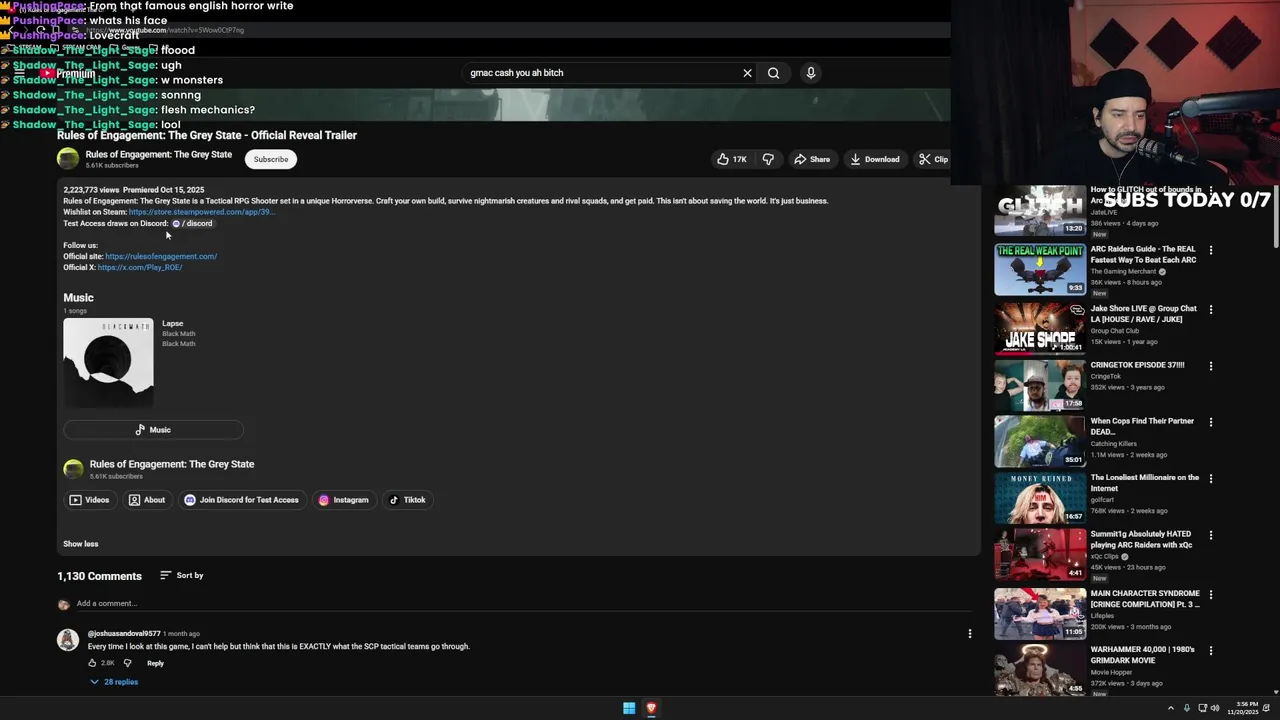Viewport: 1280px width, 720px height.
Task: Open ARC Raiders Guide video thumbnail
Action: [x=1040, y=269]
